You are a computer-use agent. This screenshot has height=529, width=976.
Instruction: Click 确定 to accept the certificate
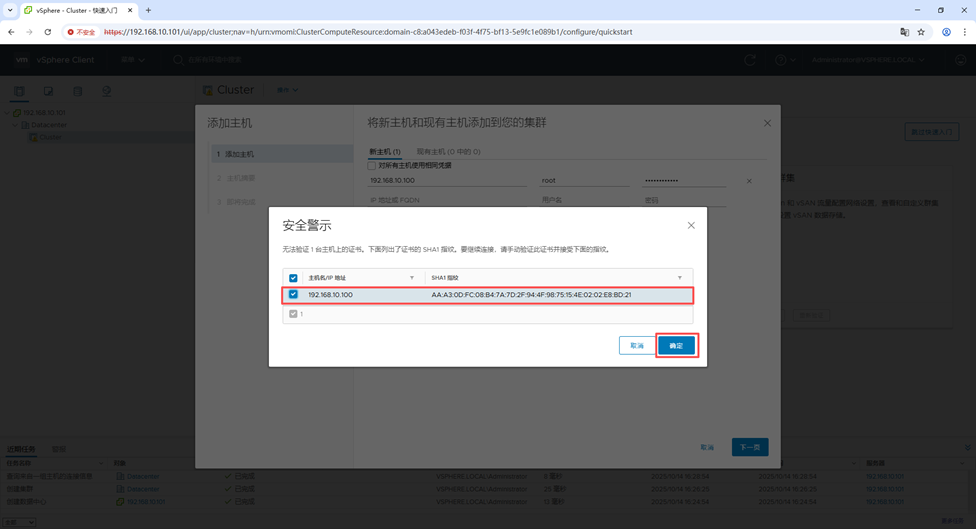coord(676,346)
